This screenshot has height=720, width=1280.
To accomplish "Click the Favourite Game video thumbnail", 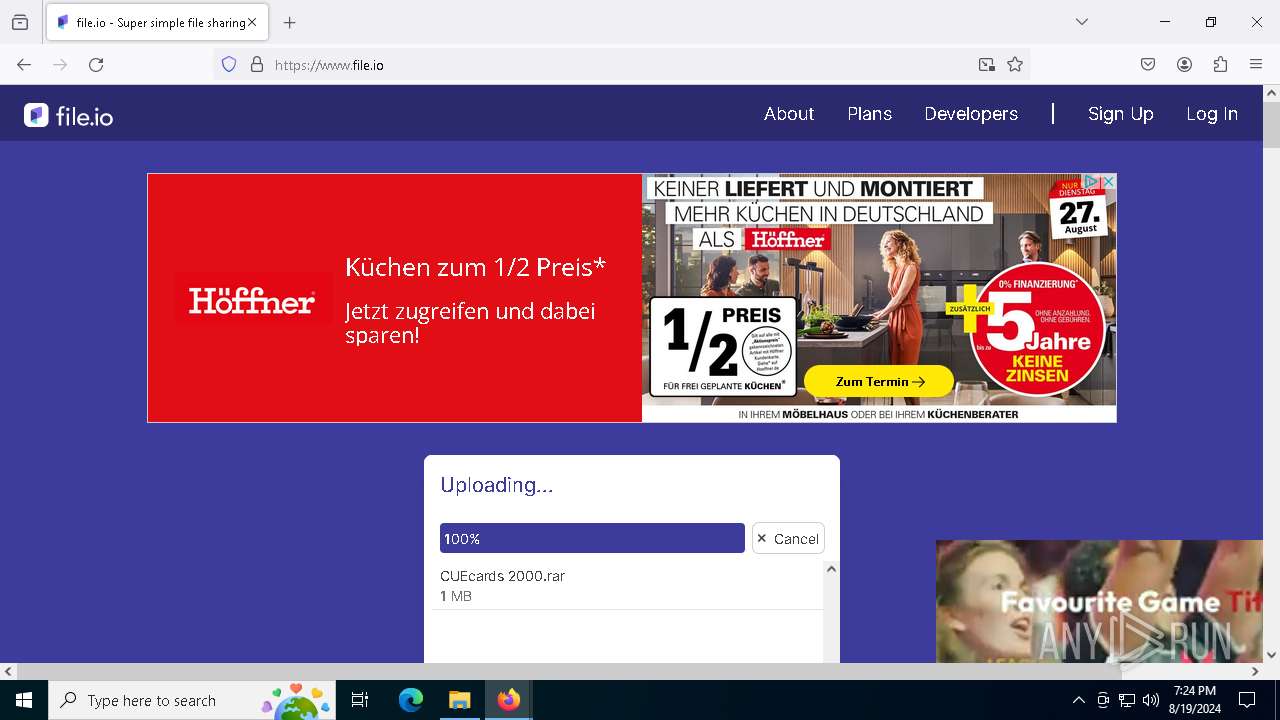I will pos(1099,601).
